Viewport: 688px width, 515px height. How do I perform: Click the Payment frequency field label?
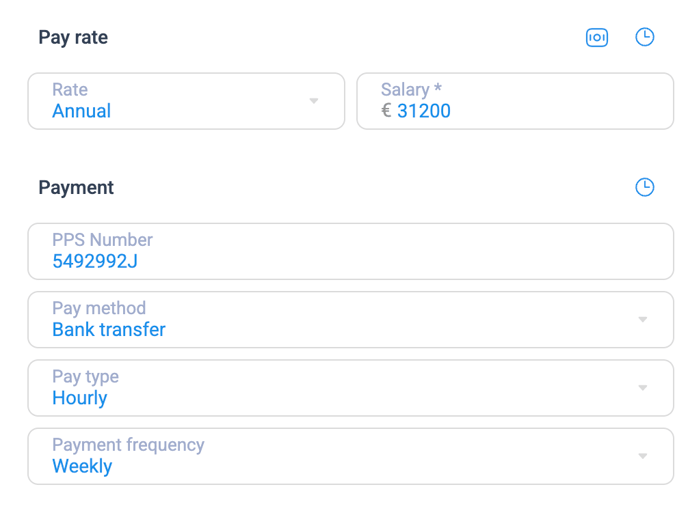click(128, 445)
